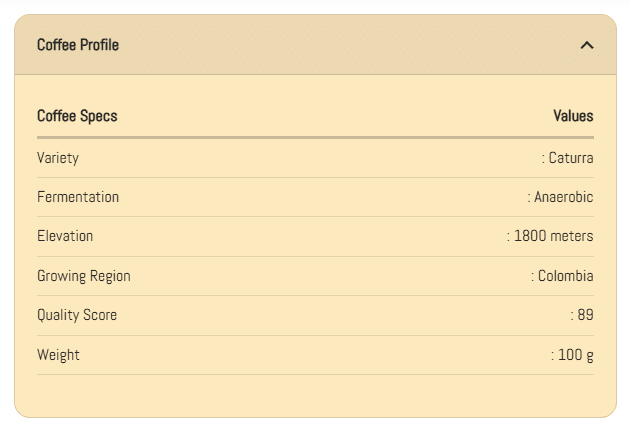
Task: Select the Weight row label
Action: pyautogui.click(x=58, y=355)
